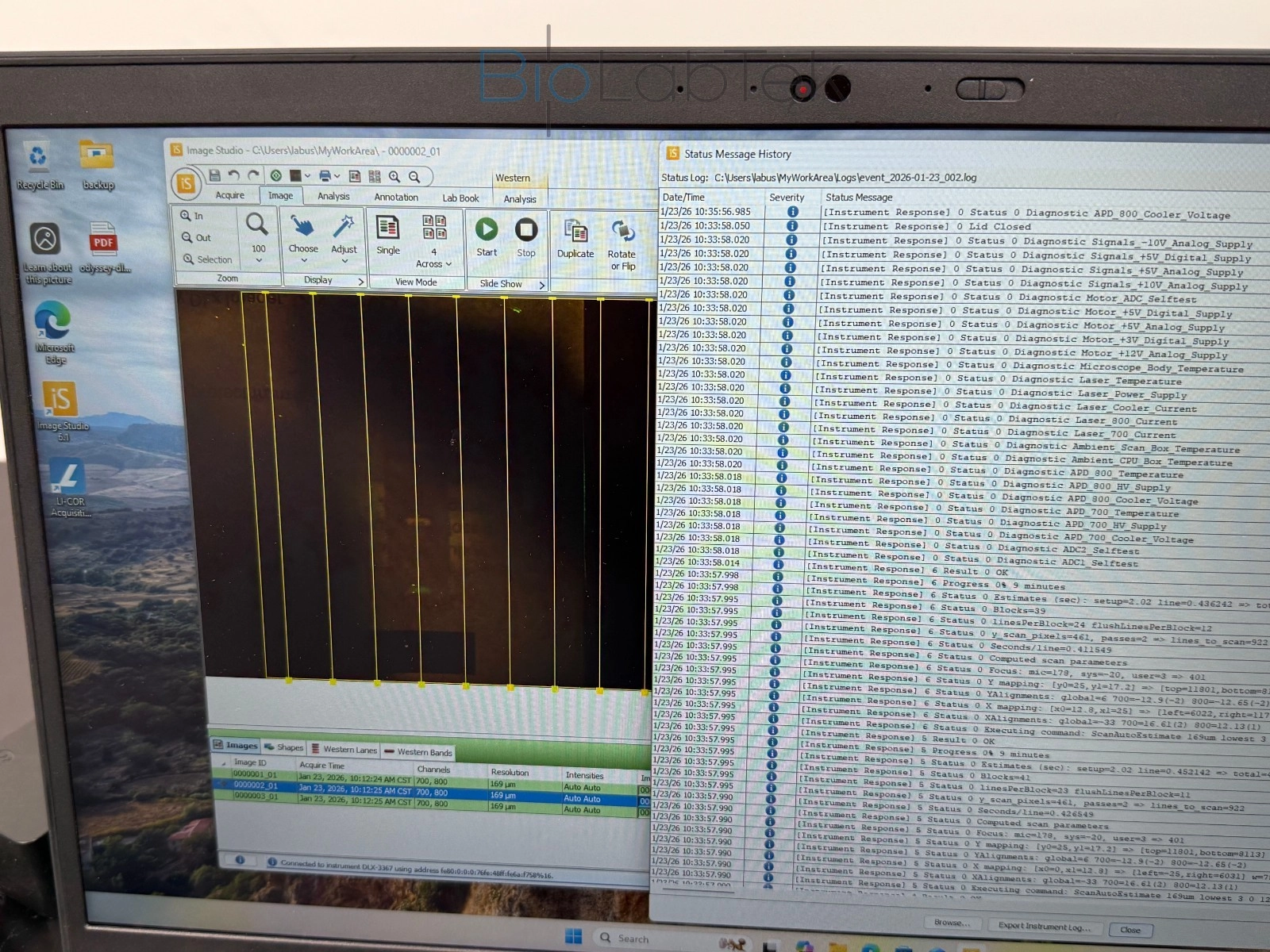Switch to Single view mode
The width and height of the screenshot is (1270, 952).
point(387,235)
